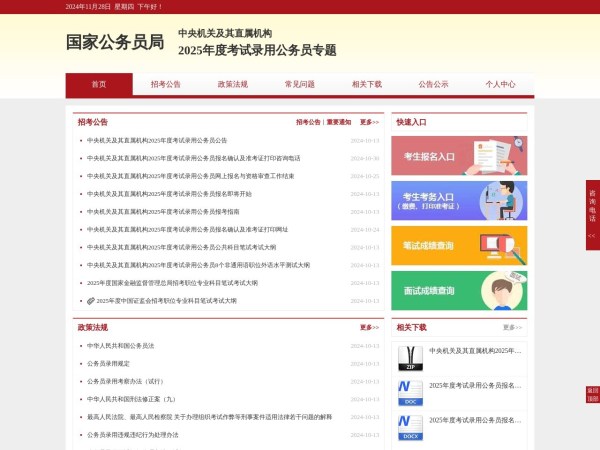Click the paperclip attachment icon in announcements
The width and height of the screenshot is (600, 450).
pyautogui.click(x=91, y=300)
